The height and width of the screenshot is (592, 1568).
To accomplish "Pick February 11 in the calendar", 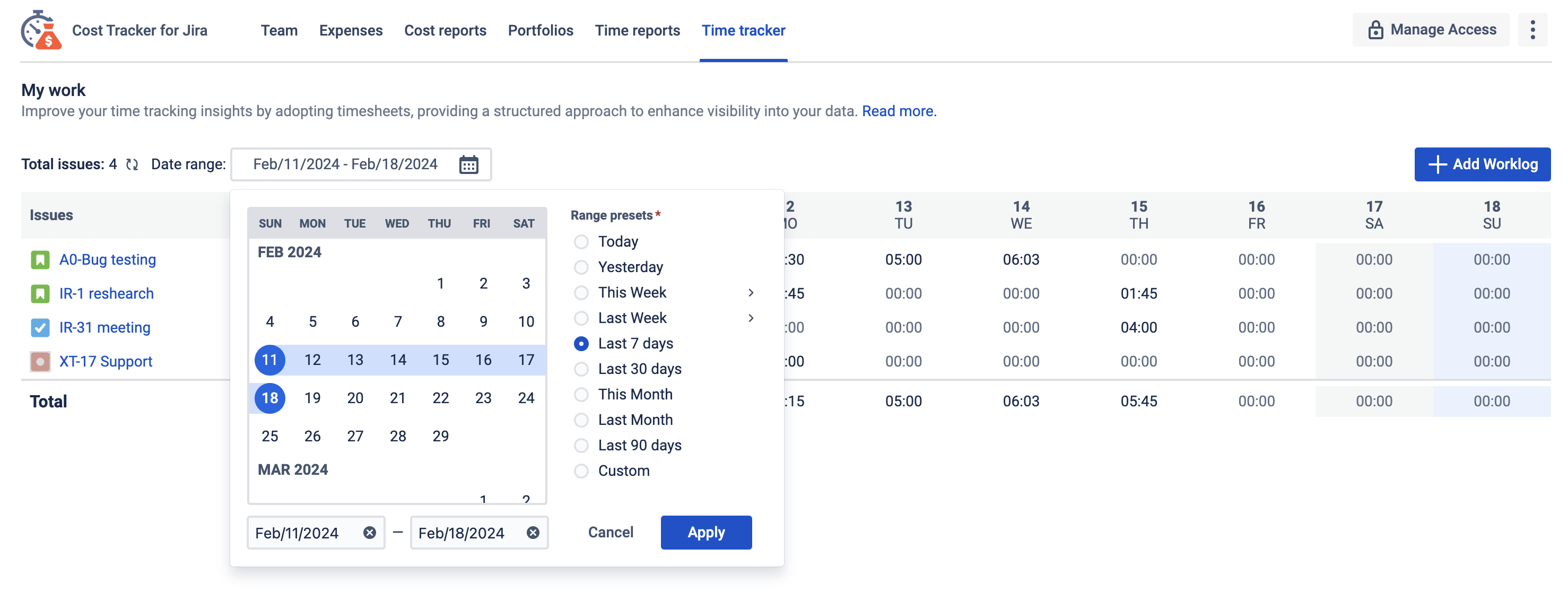I will [269, 360].
